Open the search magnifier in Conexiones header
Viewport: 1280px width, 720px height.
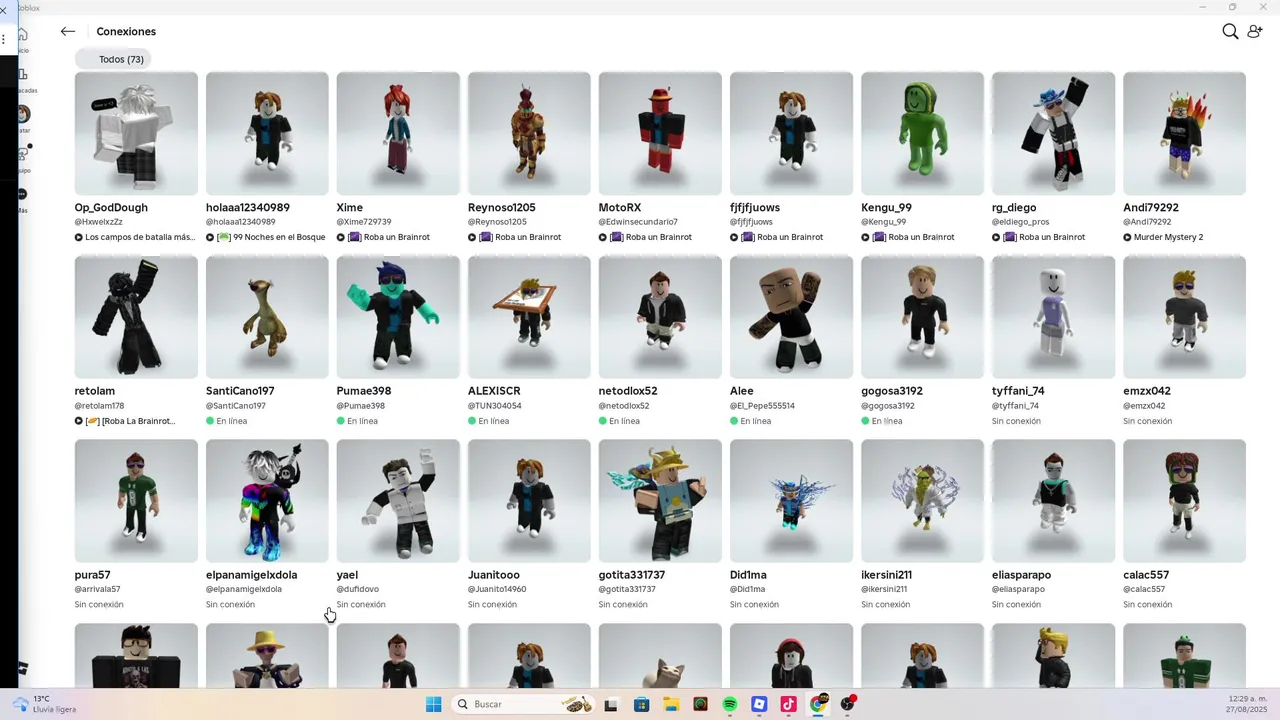(x=1230, y=31)
